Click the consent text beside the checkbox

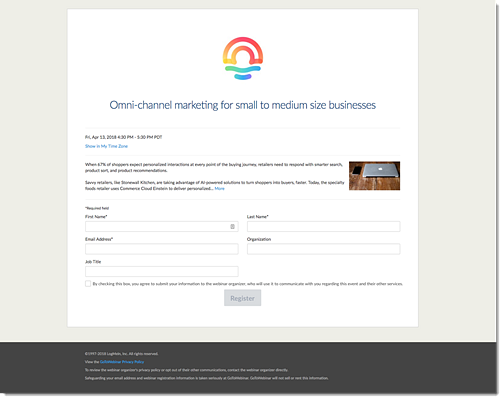[248, 284]
